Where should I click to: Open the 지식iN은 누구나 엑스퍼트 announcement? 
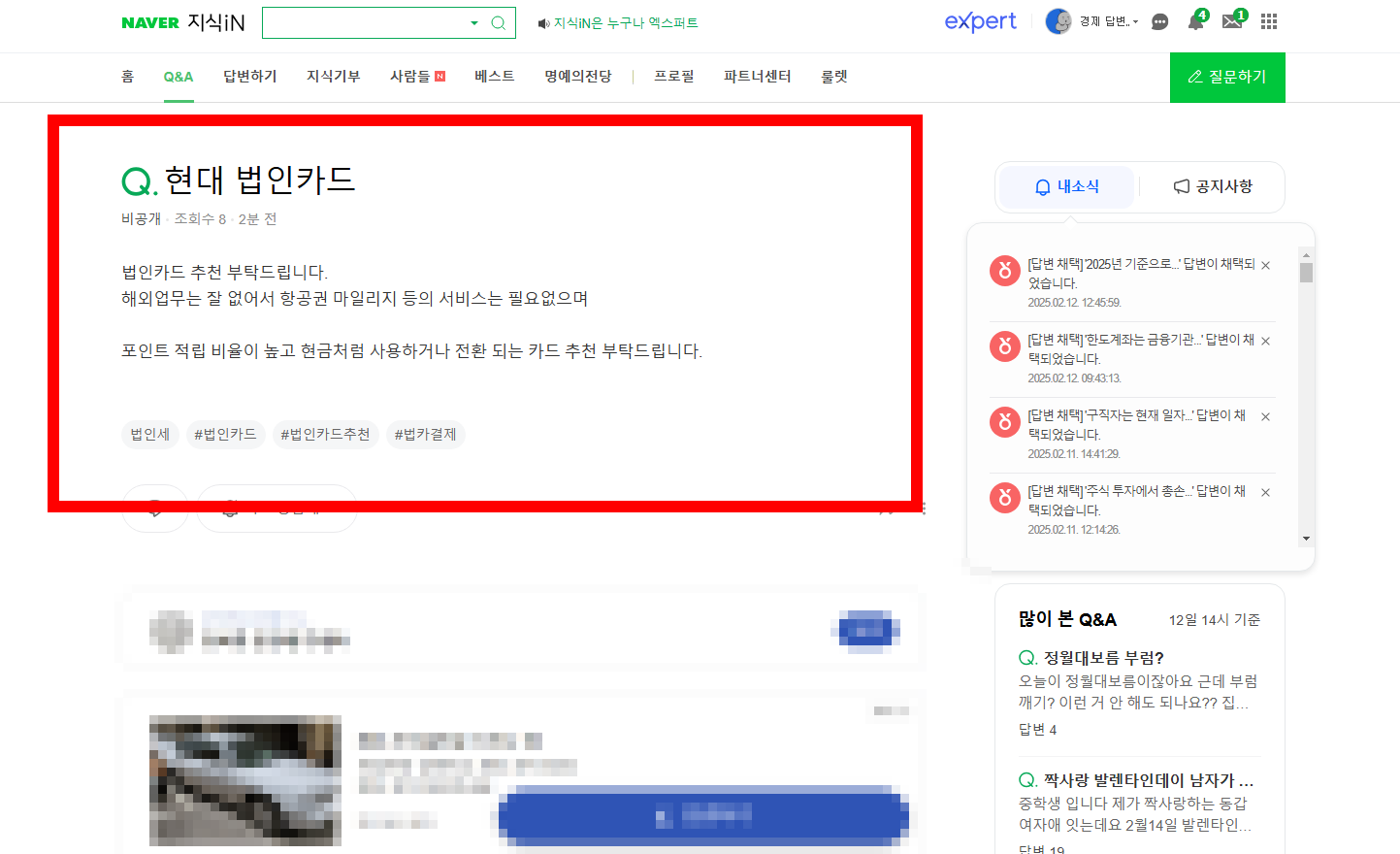tap(618, 23)
